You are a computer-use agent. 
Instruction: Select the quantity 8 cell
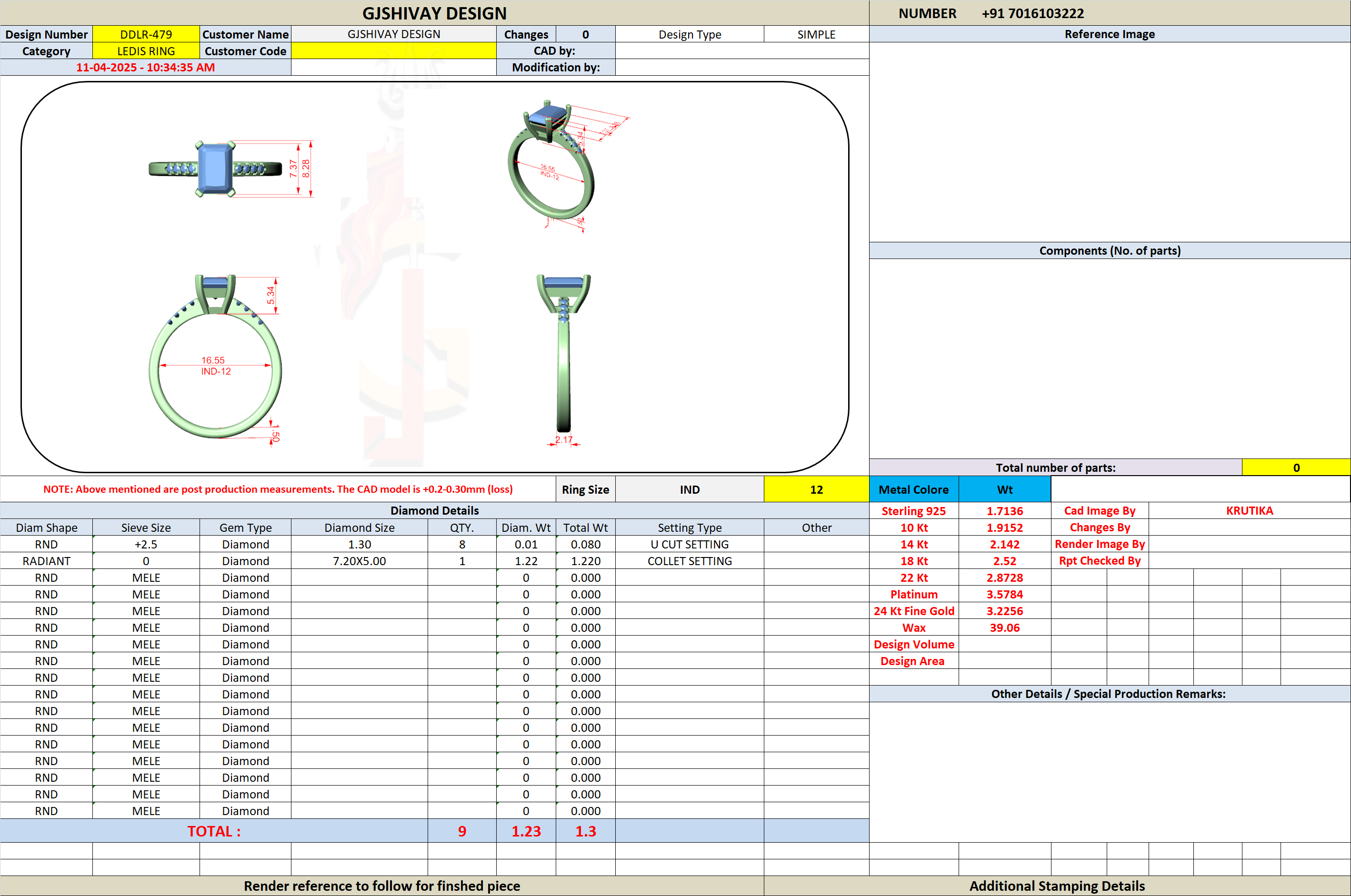[x=462, y=544]
